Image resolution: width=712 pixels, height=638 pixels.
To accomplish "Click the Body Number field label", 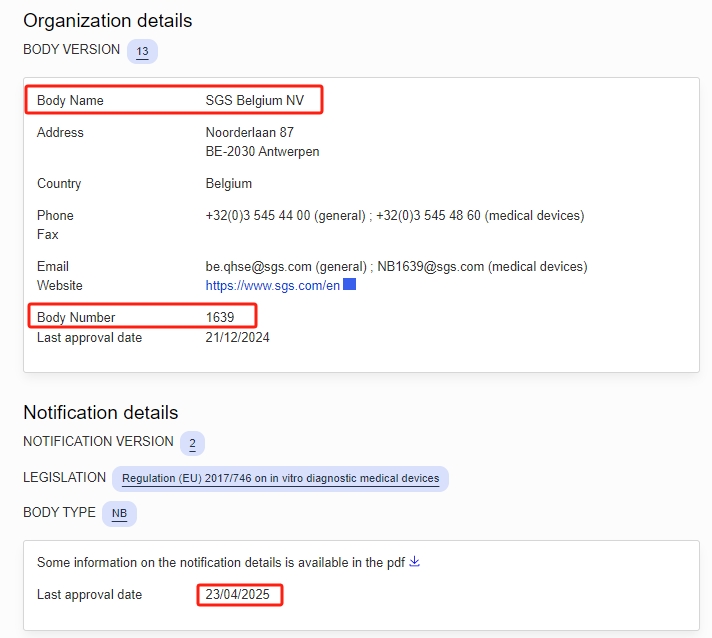I will coord(76,317).
